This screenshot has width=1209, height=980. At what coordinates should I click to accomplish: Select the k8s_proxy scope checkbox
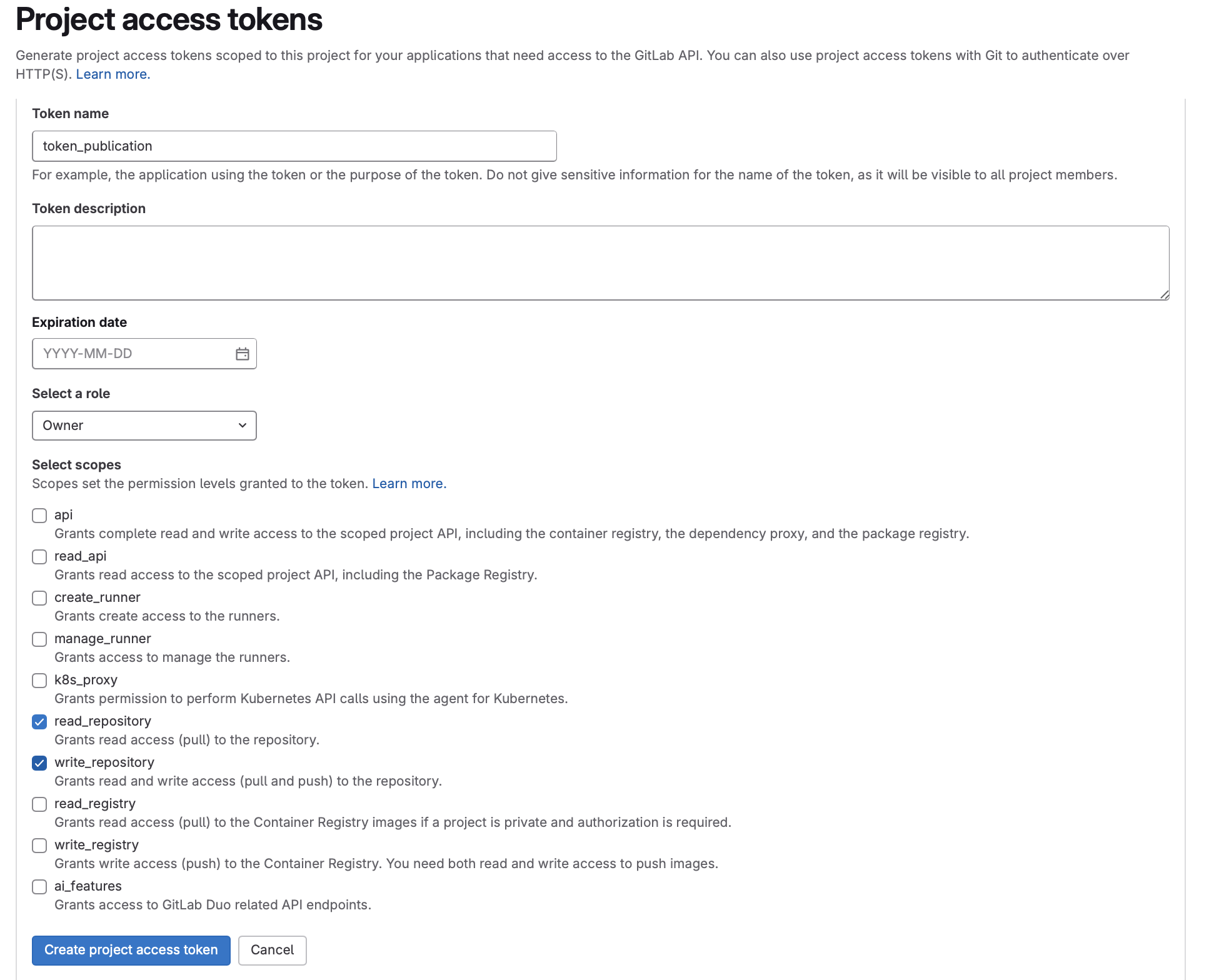39,681
